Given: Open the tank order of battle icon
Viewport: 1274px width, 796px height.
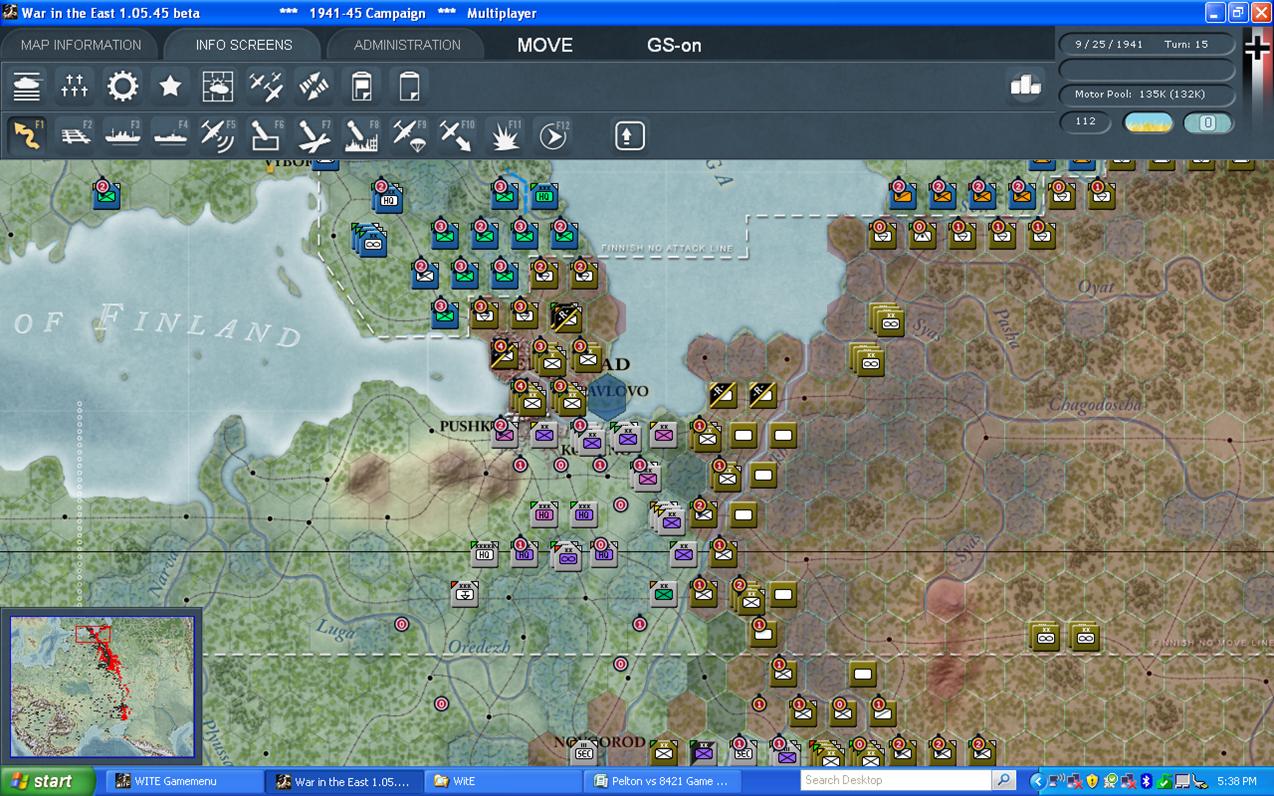Looking at the screenshot, I should [x=27, y=86].
